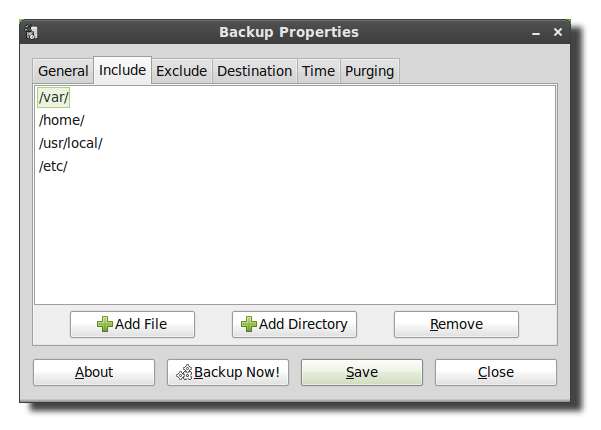Click the Close button at bottom right

pos(495,372)
